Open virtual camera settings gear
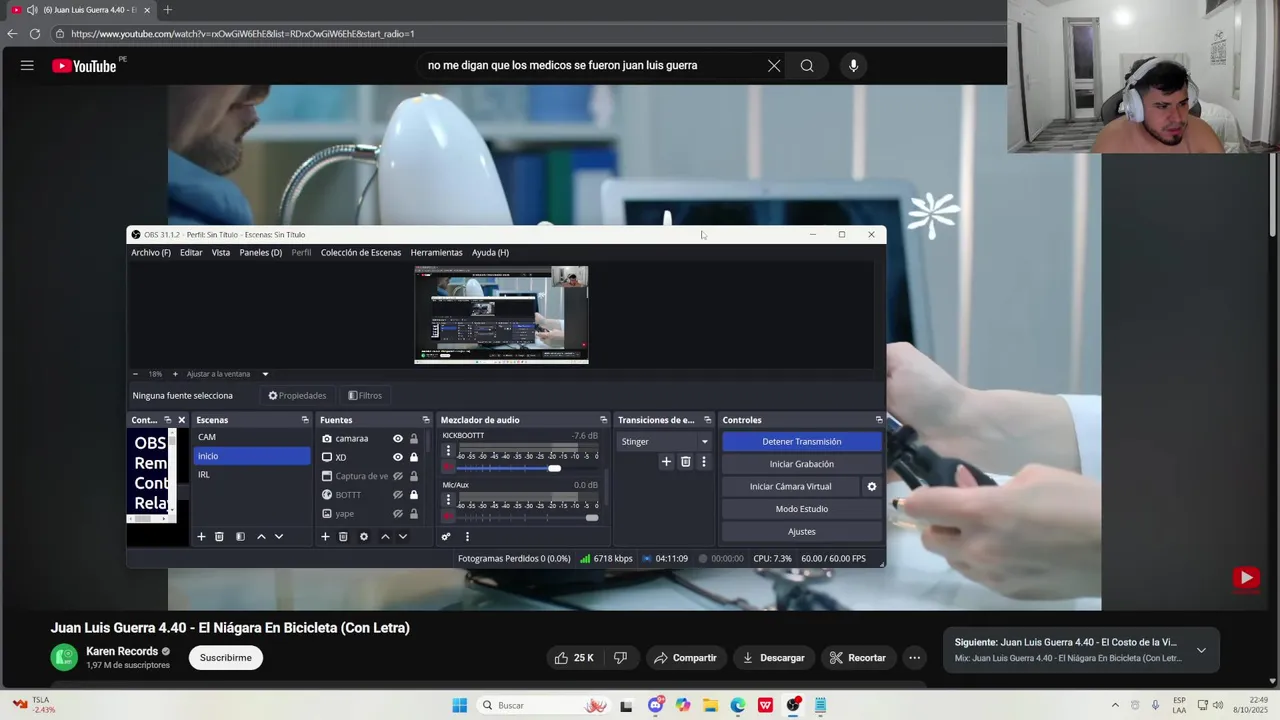This screenshot has width=1280, height=720. (872, 487)
